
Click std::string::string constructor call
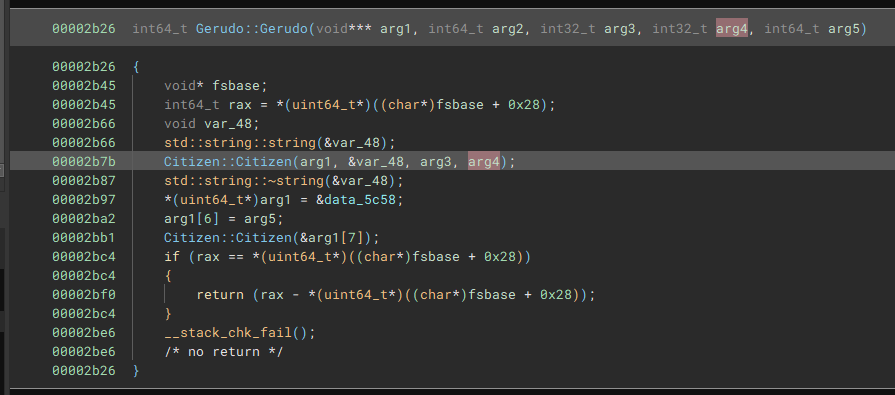click(x=240, y=143)
